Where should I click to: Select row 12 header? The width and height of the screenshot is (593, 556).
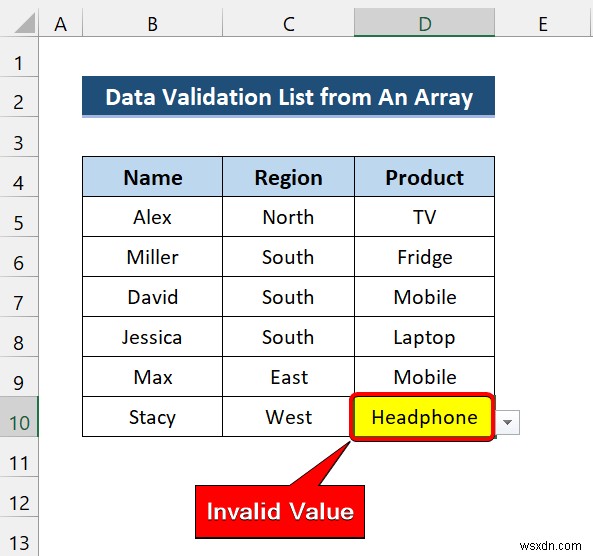19,497
